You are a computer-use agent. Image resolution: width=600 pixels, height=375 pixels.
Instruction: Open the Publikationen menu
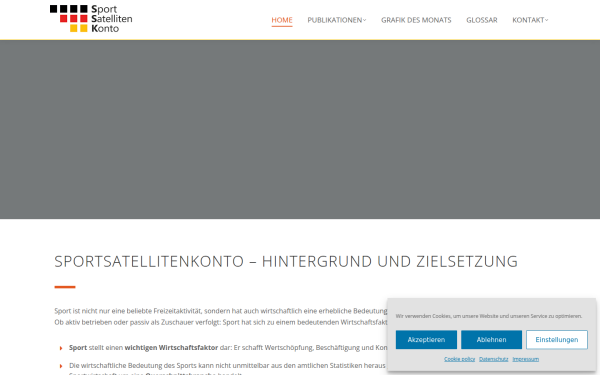335,20
